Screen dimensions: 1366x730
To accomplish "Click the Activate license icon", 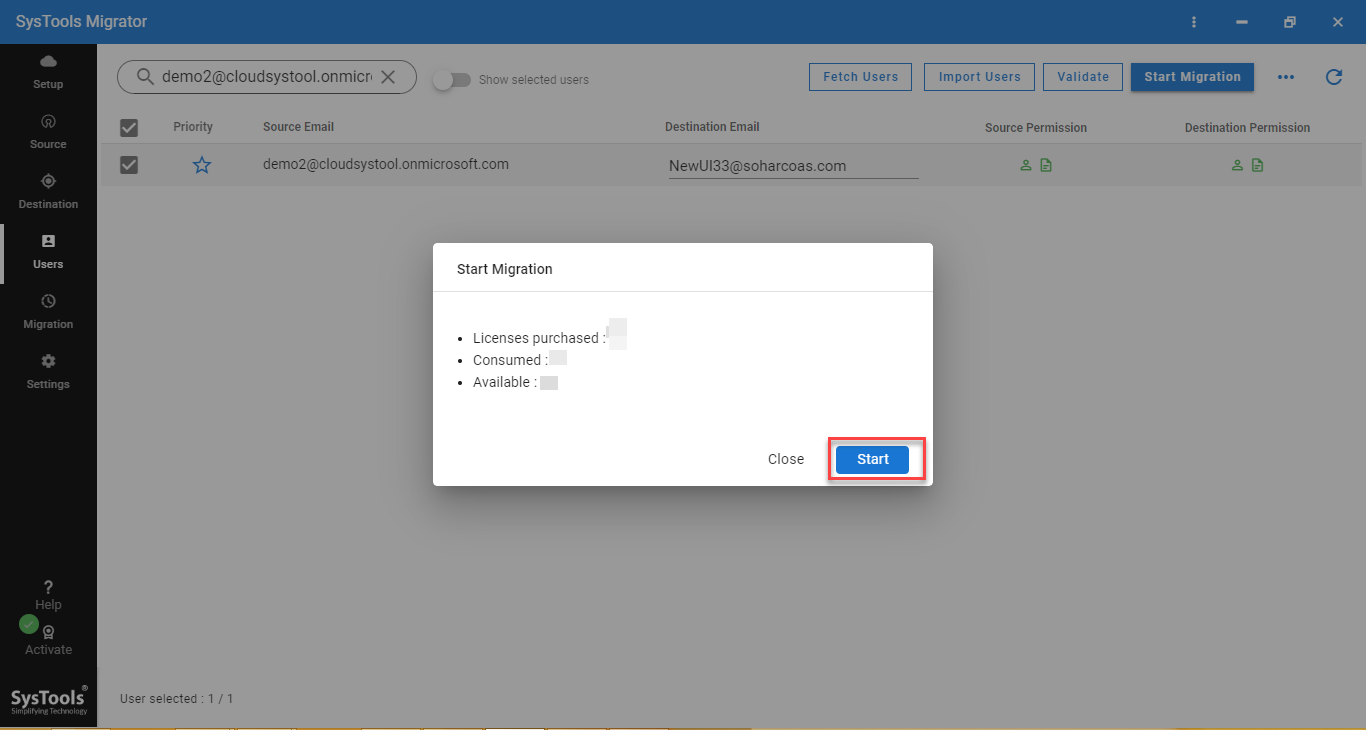I will [48, 632].
